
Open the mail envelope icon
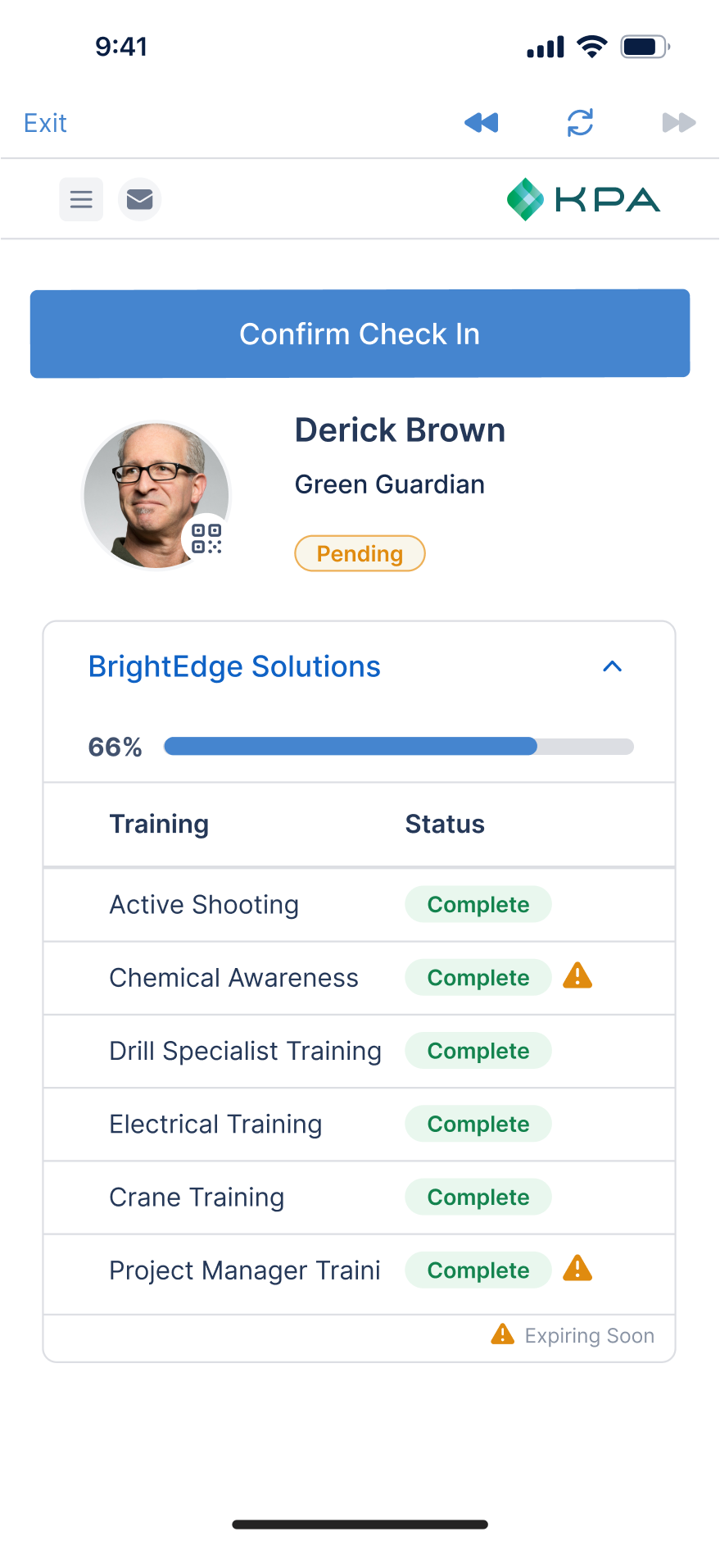140,199
